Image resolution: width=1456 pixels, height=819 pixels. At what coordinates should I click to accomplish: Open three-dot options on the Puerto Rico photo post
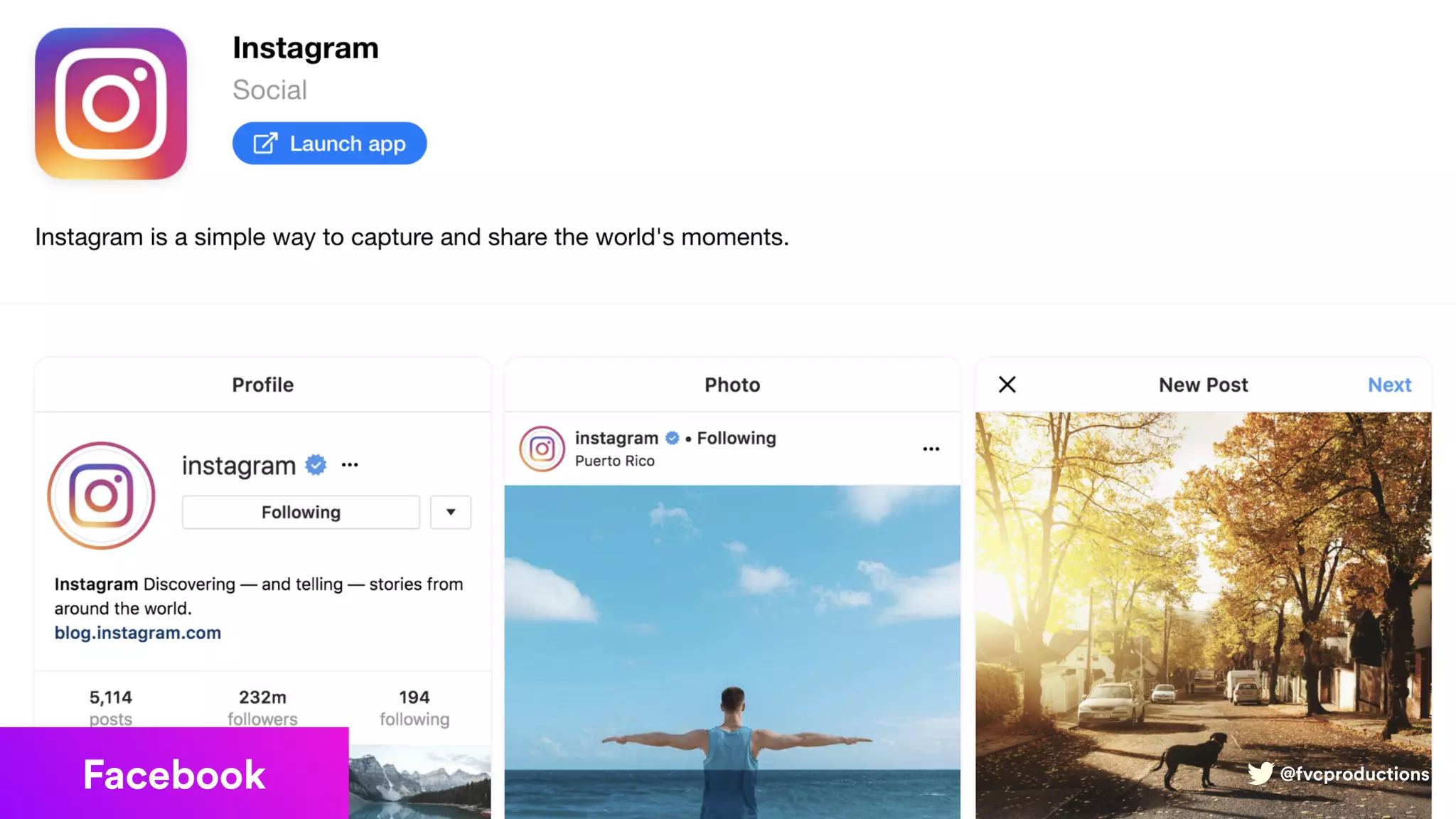pyautogui.click(x=931, y=449)
